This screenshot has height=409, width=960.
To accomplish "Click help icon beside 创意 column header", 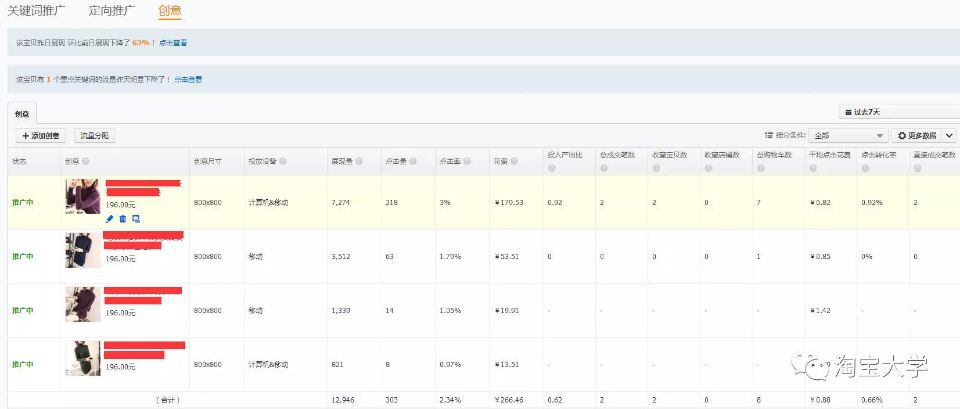I will (85, 161).
